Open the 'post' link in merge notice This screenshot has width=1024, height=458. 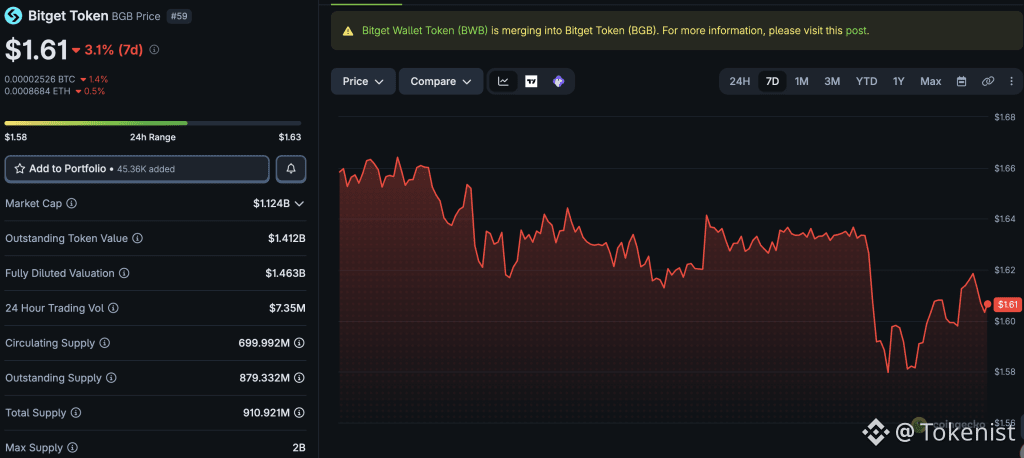[856, 31]
